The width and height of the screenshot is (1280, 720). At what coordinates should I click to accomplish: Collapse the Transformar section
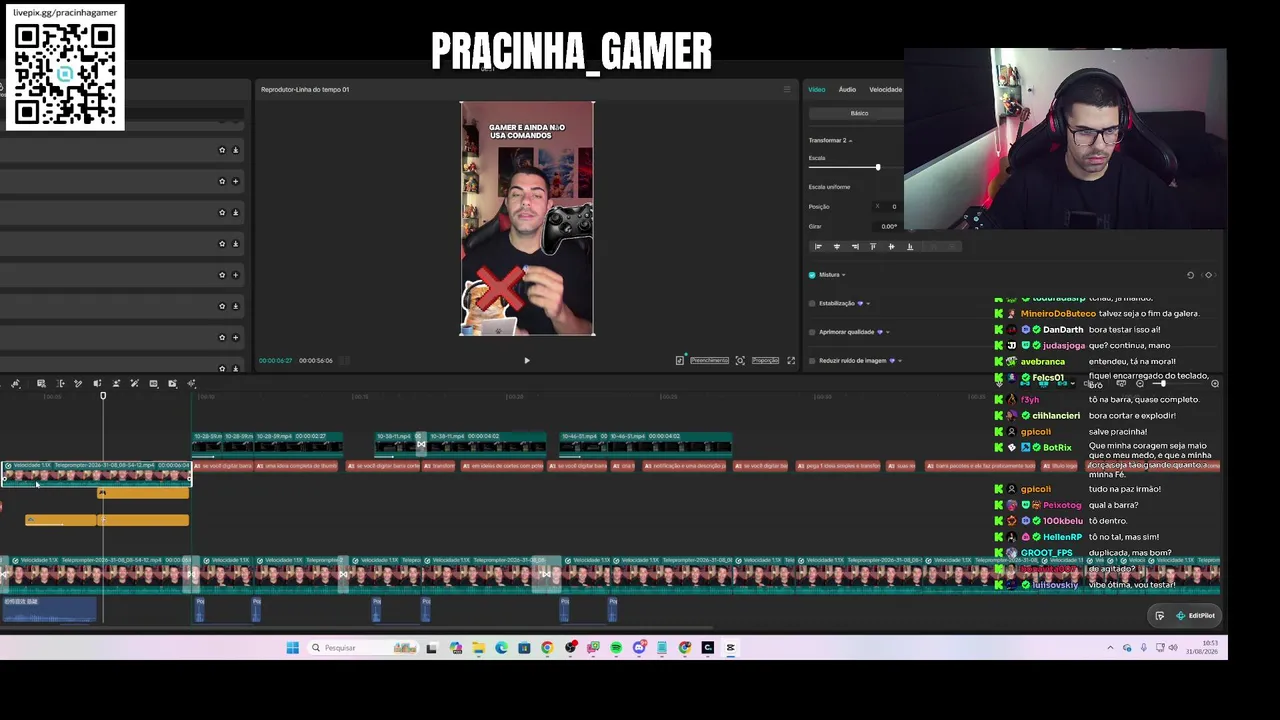tap(850, 140)
